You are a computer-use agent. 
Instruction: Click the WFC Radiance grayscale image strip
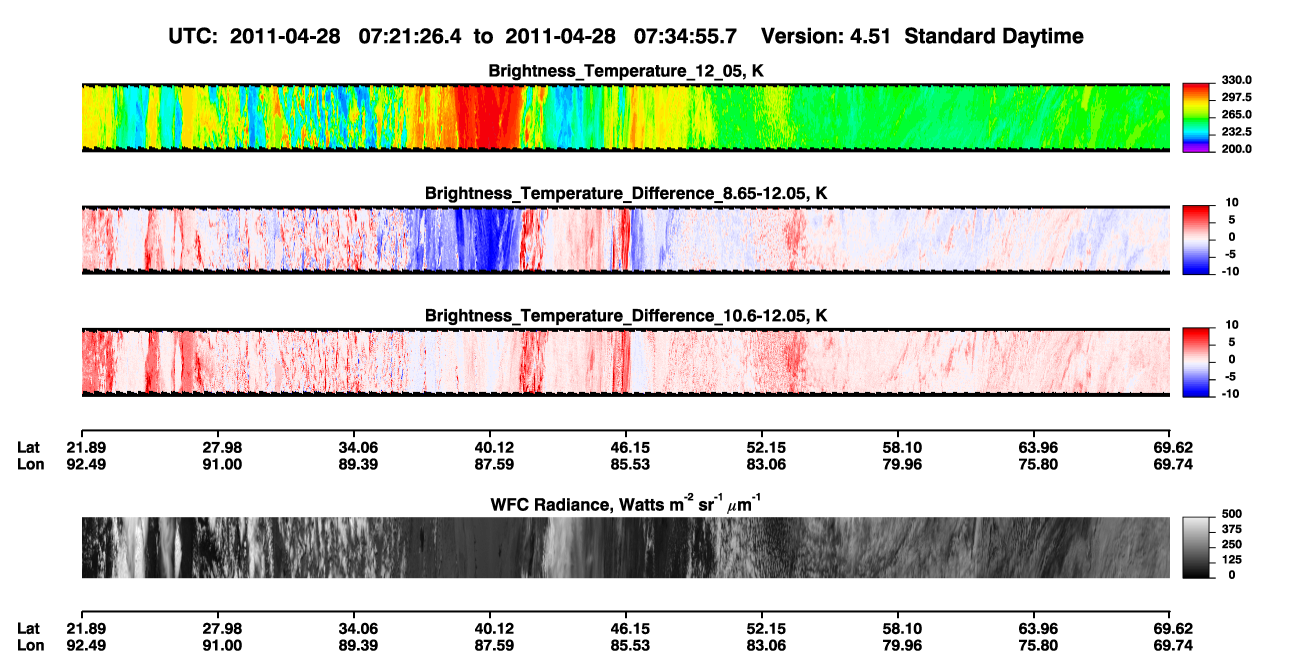625,548
